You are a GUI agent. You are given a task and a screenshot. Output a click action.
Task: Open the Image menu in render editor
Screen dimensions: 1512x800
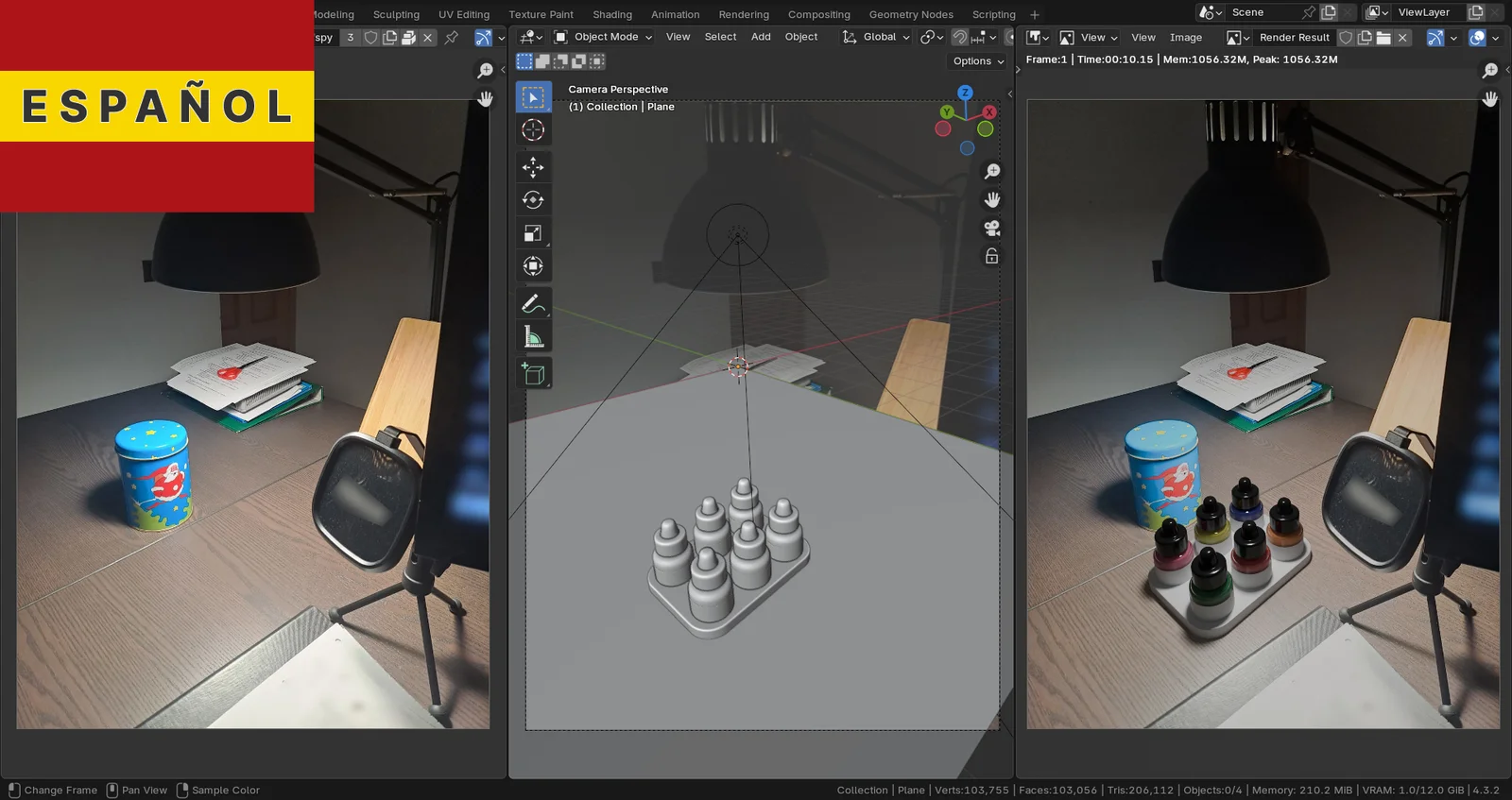click(x=1185, y=38)
